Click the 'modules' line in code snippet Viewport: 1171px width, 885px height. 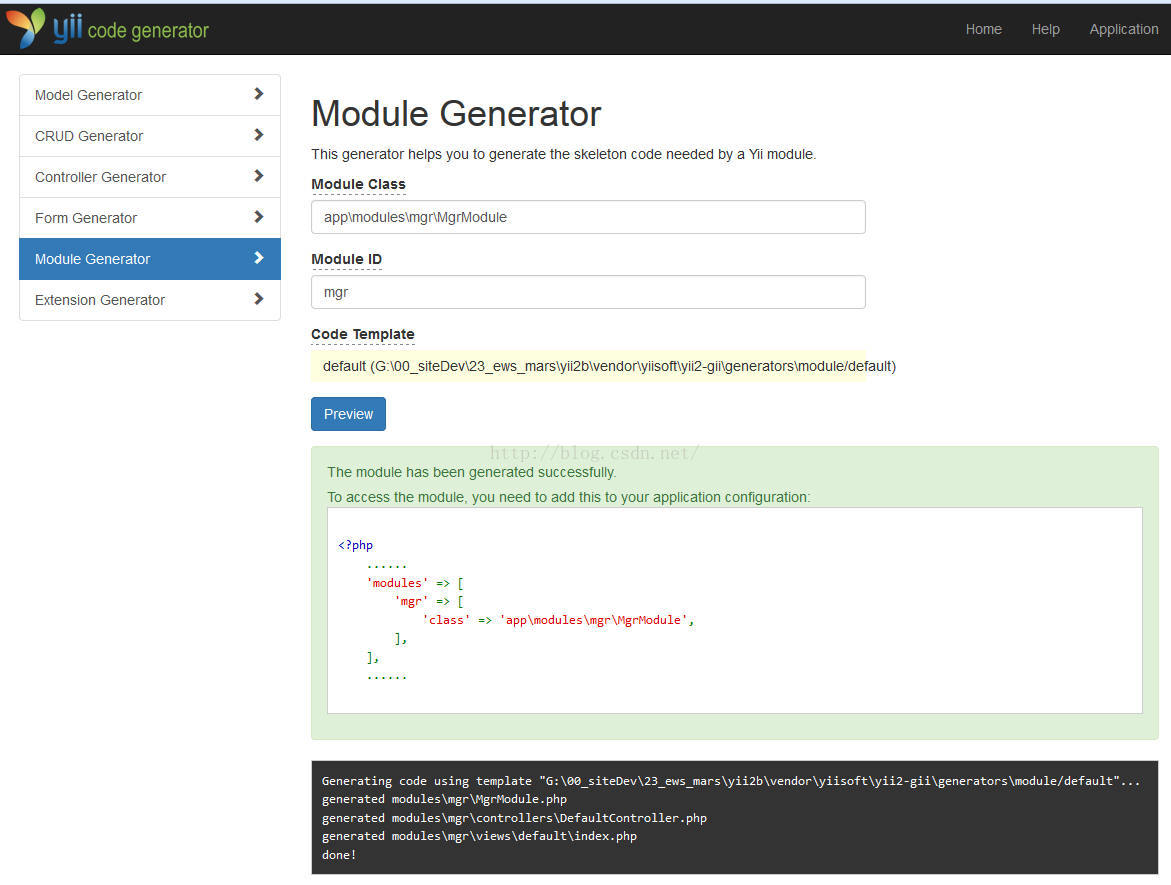[x=414, y=583]
